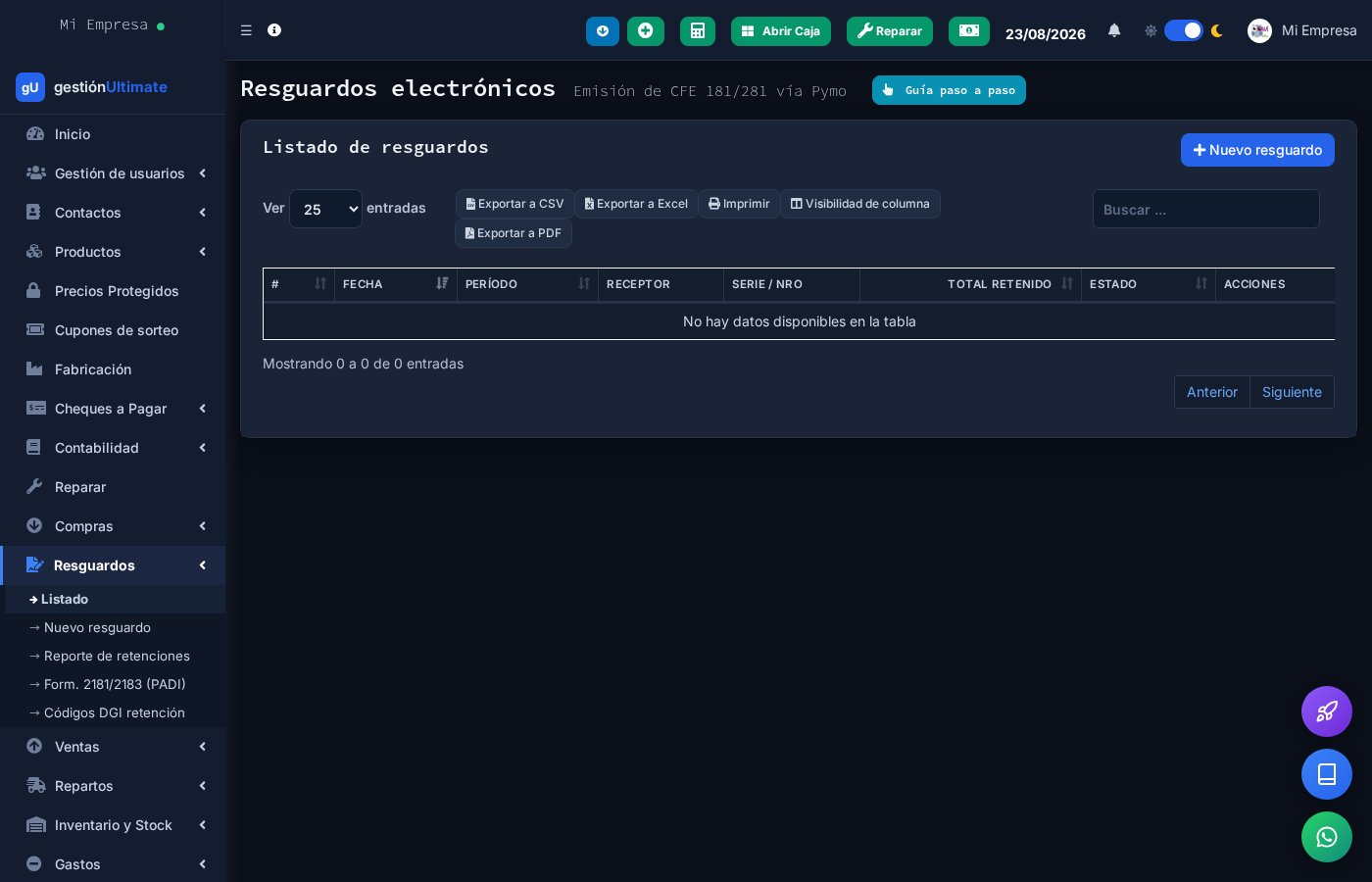Open Códigos DGI retención submenu item
This screenshot has width=1372, height=882.
coord(115,712)
